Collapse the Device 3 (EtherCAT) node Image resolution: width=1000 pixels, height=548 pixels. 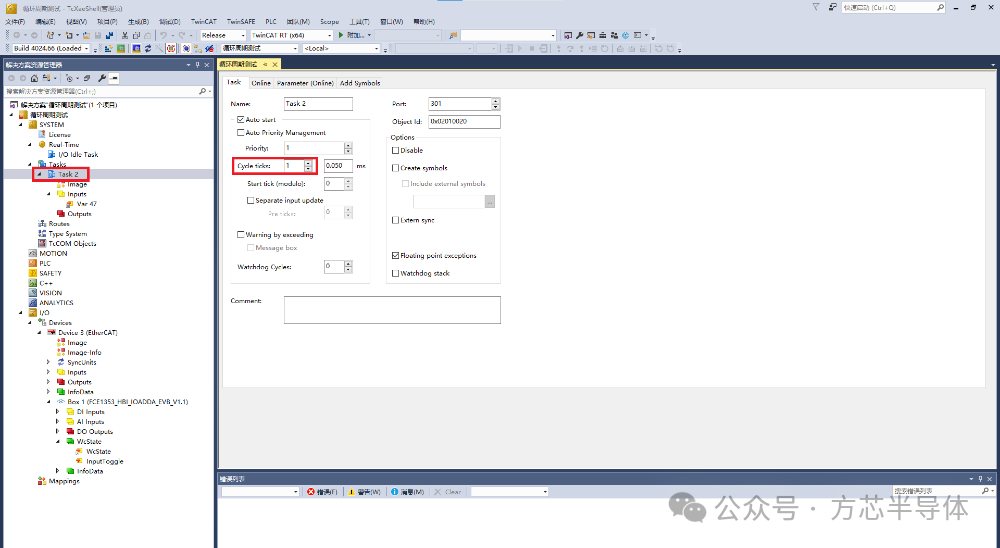[40, 332]
